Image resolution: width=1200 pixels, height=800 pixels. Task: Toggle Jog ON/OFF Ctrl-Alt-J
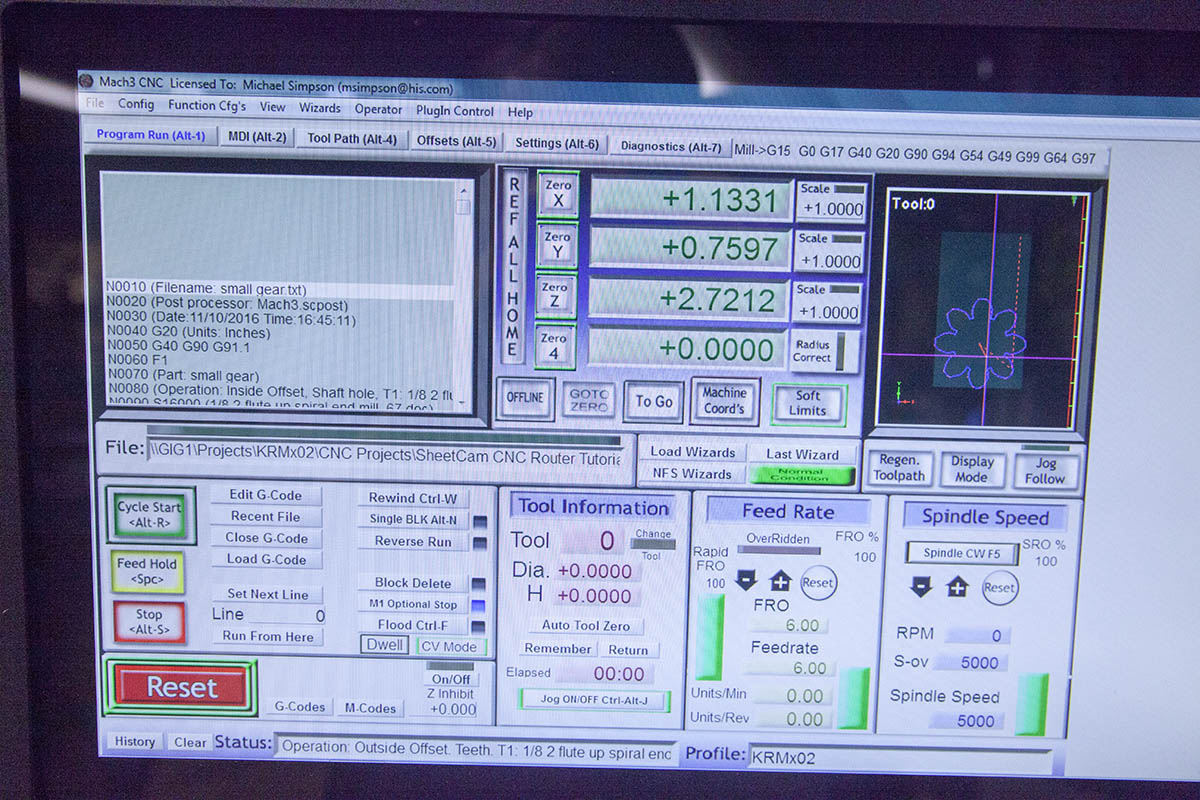(594, 700)
